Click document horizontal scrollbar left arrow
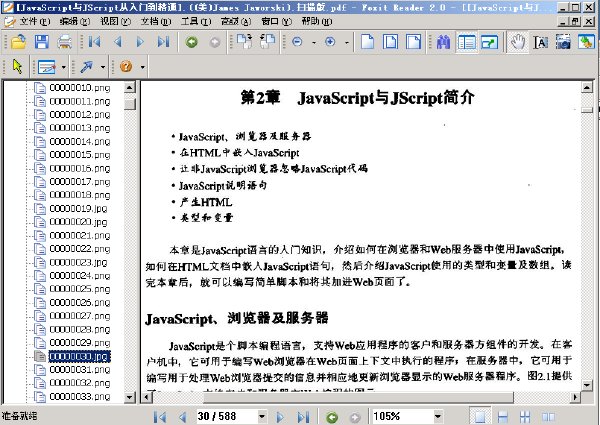Screen dimensions: 600x425 point(147,397)
